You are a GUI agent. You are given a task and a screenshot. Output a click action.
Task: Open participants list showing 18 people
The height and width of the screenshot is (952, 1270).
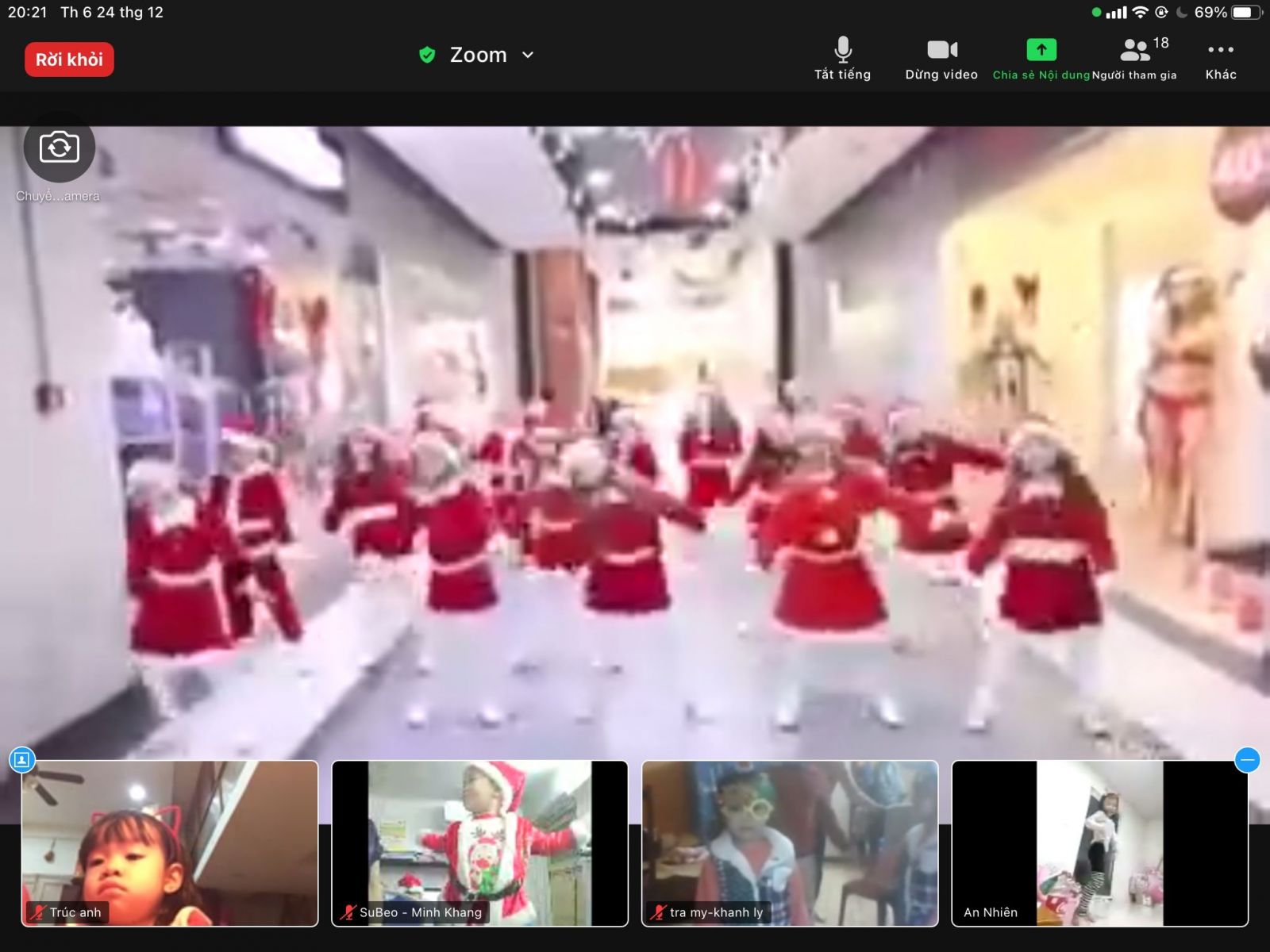click(x=1137, y=50)
